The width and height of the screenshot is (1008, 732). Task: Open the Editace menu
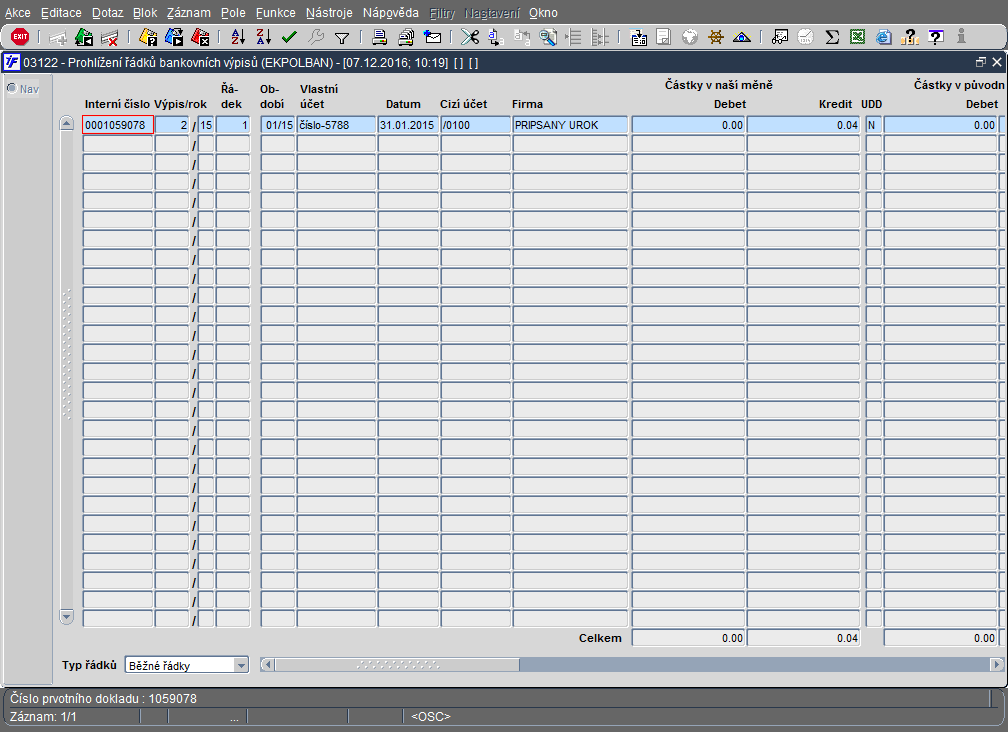61,13
